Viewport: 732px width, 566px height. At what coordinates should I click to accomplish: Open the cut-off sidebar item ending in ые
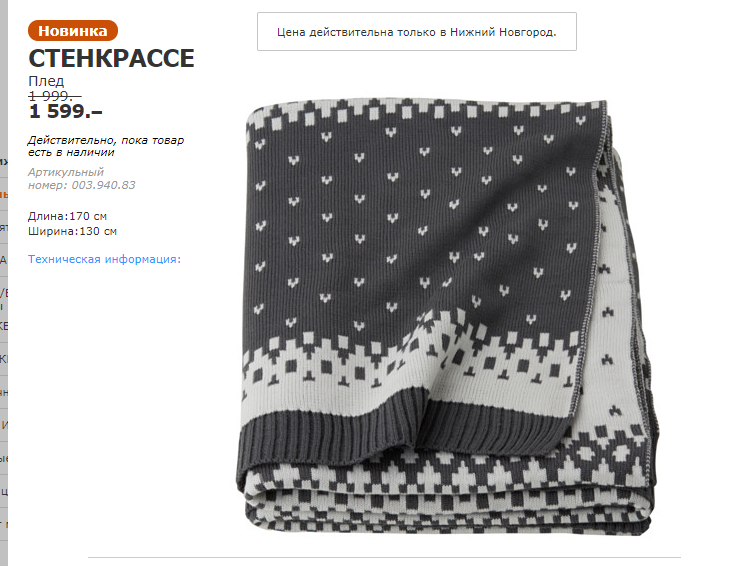point(4,459)
